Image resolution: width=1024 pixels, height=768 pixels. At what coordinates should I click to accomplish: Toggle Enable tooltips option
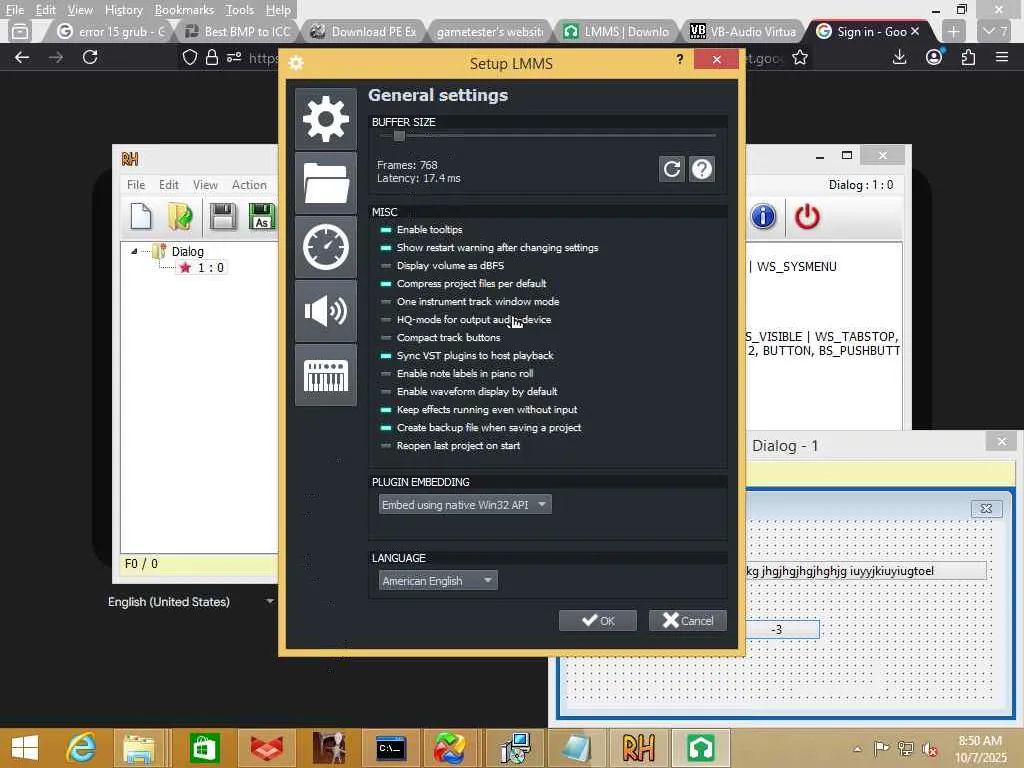pyautogui.click(x=421, y=230)
